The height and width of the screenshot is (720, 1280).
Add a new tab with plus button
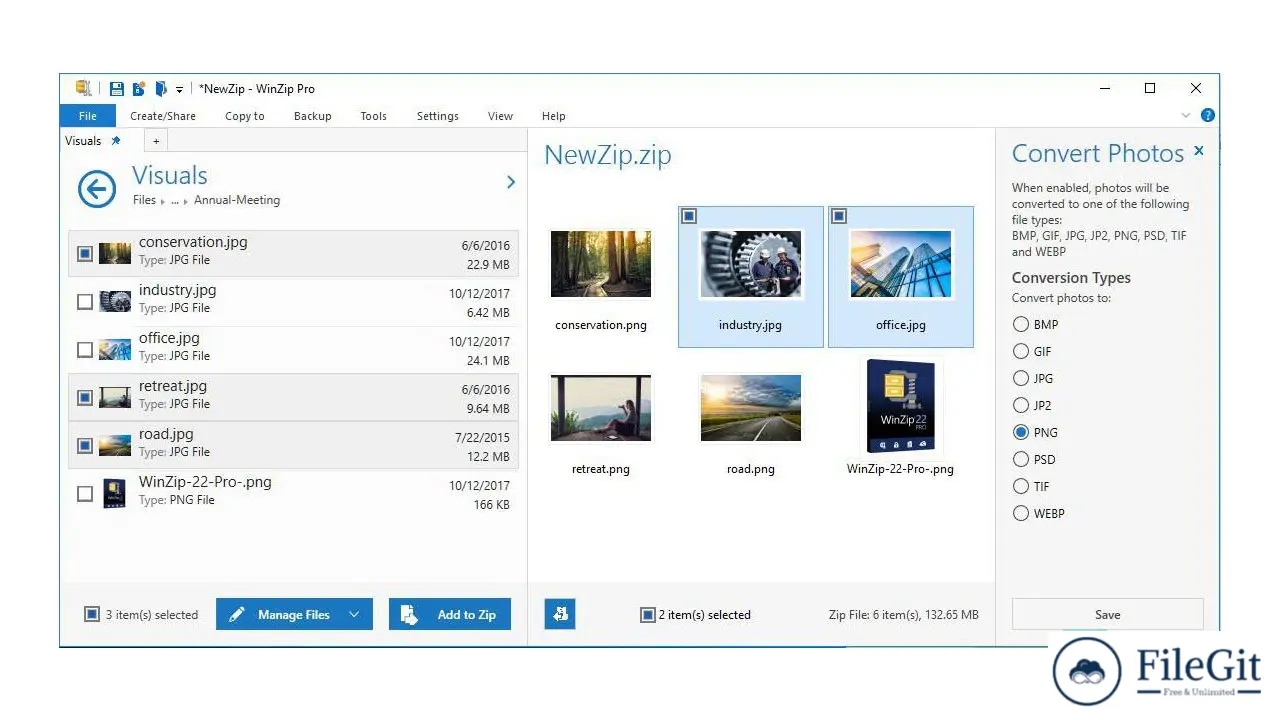tap(156, 141)
